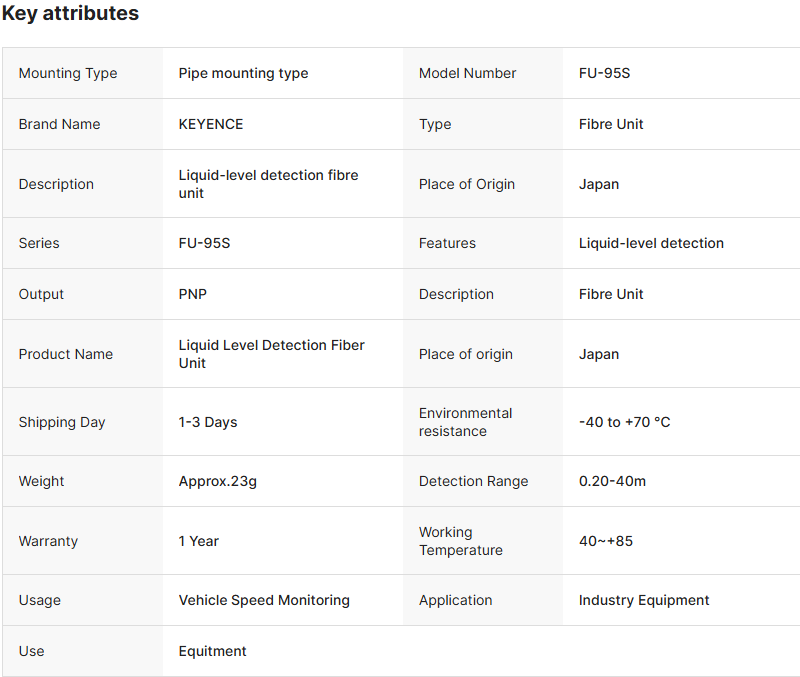800x677 pixels.
Task: Click the "Series" attribute label
Action: (x=39, y=243)
